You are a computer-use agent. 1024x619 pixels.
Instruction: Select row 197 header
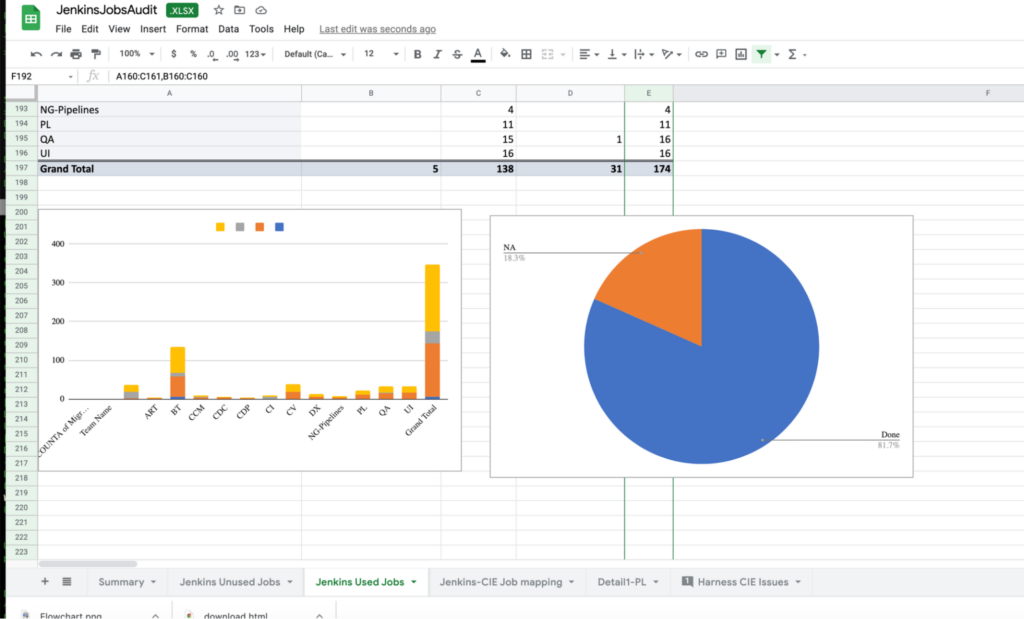click(22, 168)
